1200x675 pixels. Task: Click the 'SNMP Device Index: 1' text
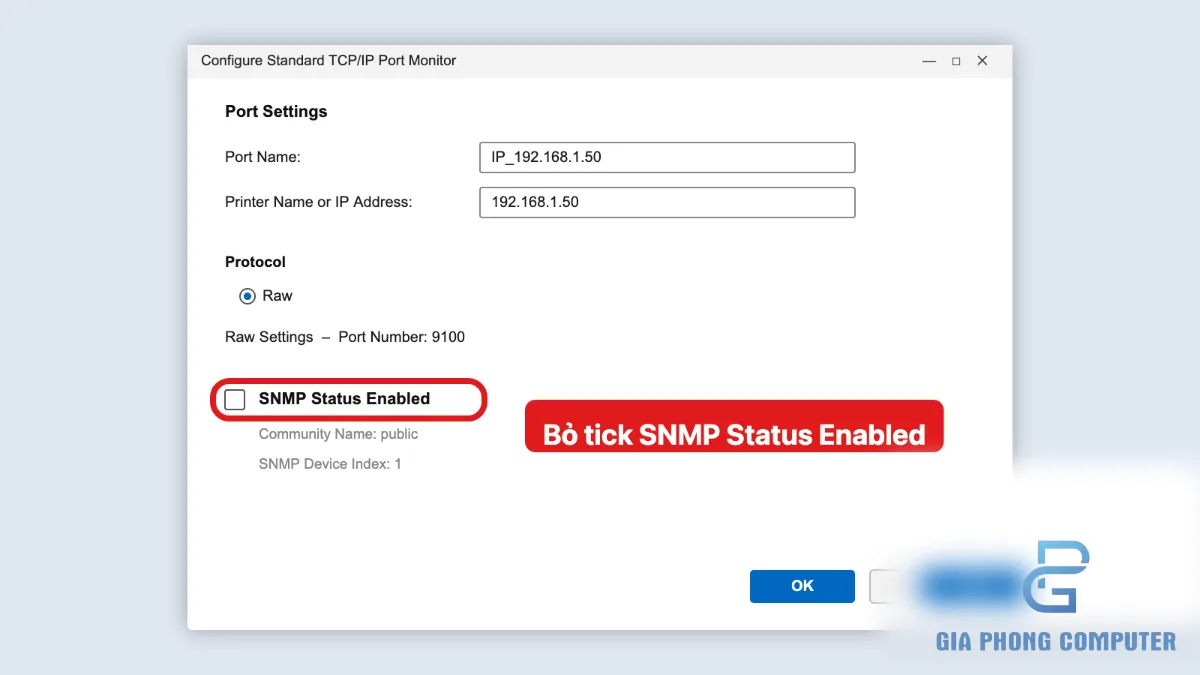click(330, 464)
